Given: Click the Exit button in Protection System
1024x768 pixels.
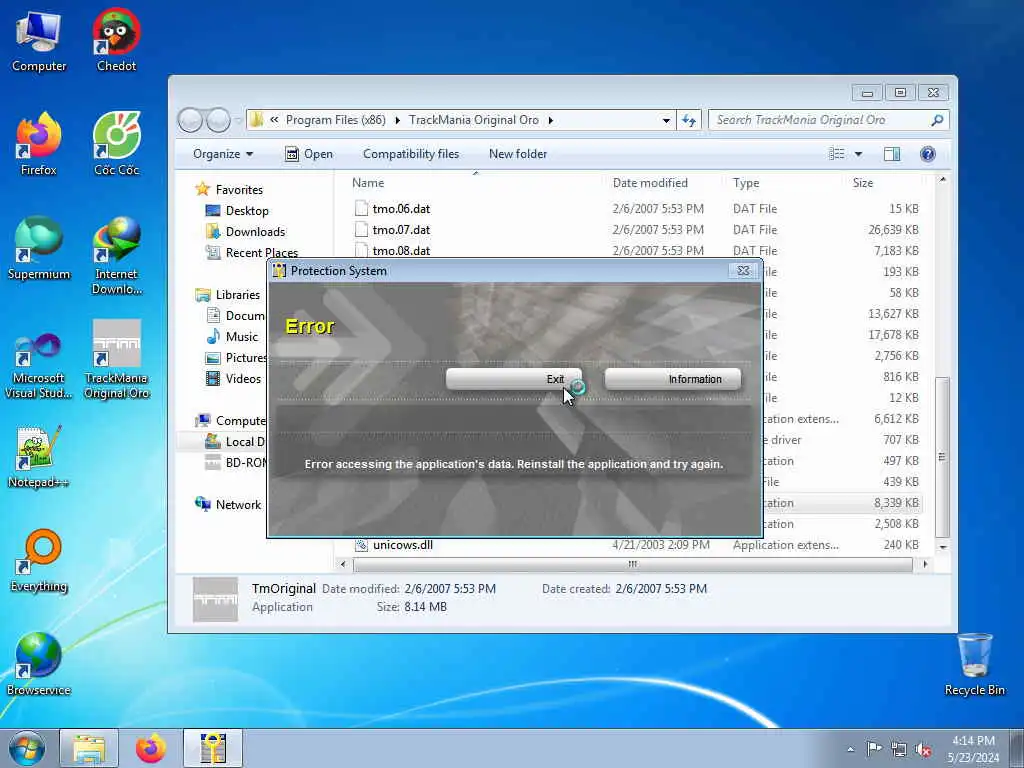Looking at the screenshot, I should pos(514,379).
